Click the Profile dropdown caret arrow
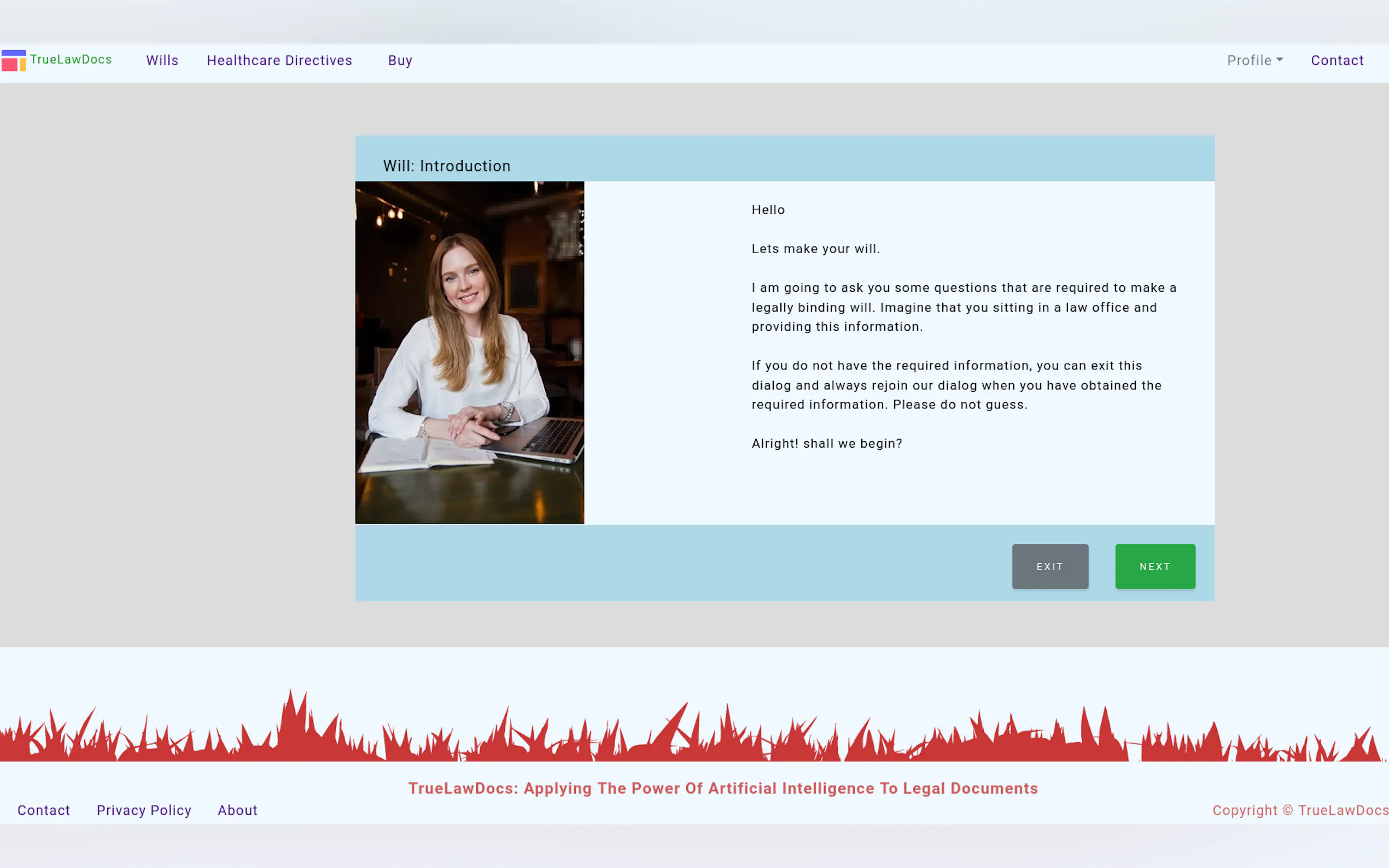The width and height of the screenshot is (1389, 868). point(1280,60)
